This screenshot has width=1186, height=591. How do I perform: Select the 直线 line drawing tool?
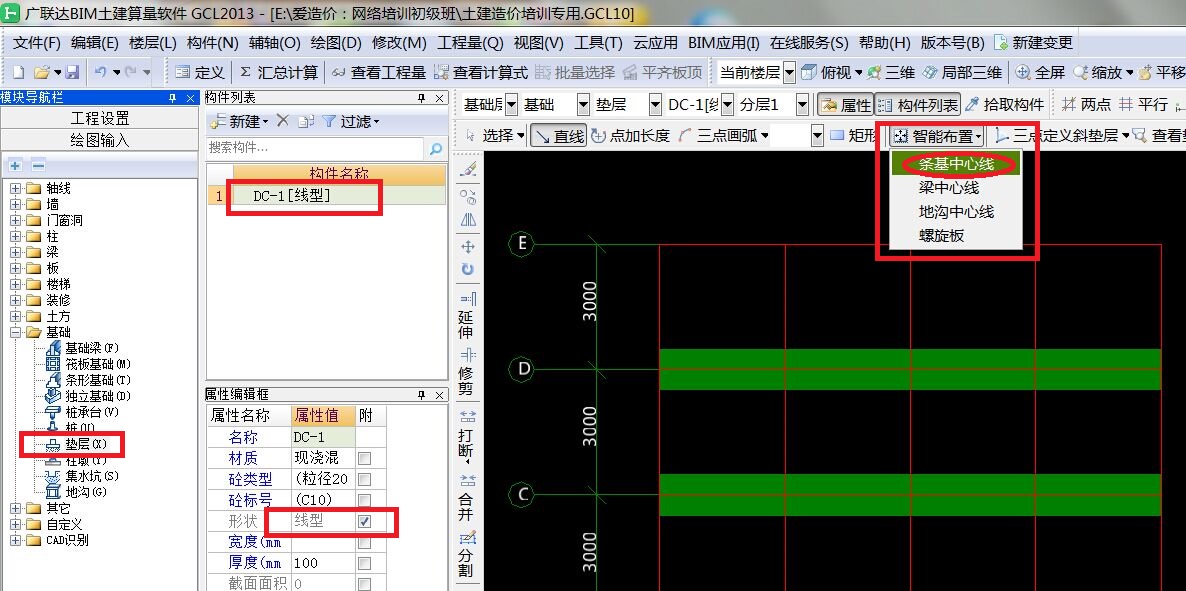[559, 135]
